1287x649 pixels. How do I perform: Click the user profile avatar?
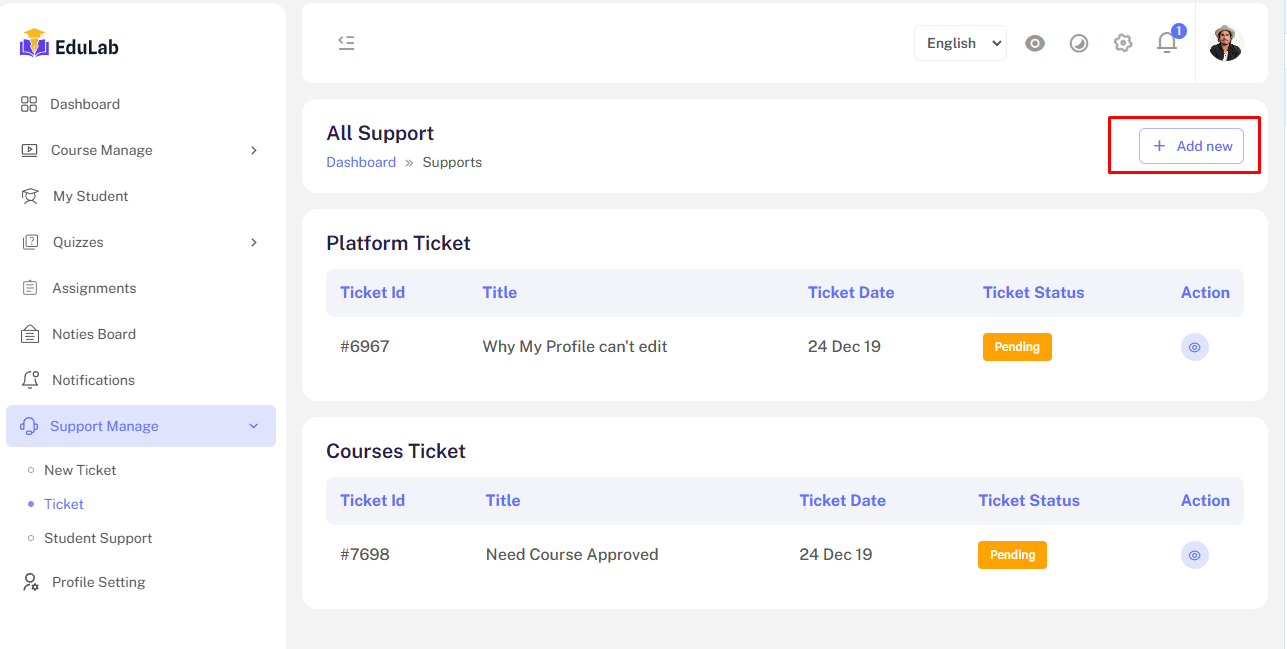[1225, 43]
